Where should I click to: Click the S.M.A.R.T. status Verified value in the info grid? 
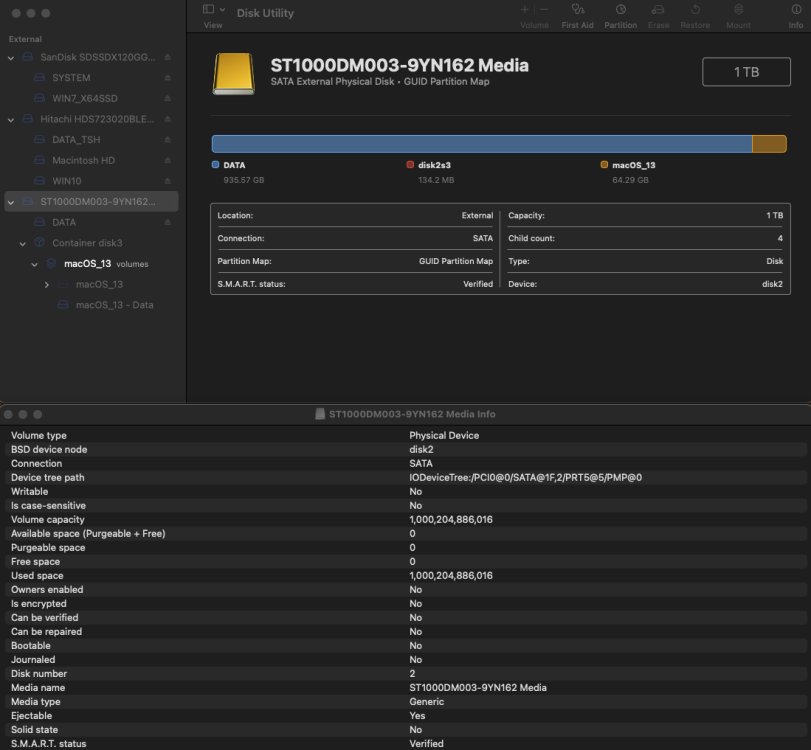coord(478,284)
